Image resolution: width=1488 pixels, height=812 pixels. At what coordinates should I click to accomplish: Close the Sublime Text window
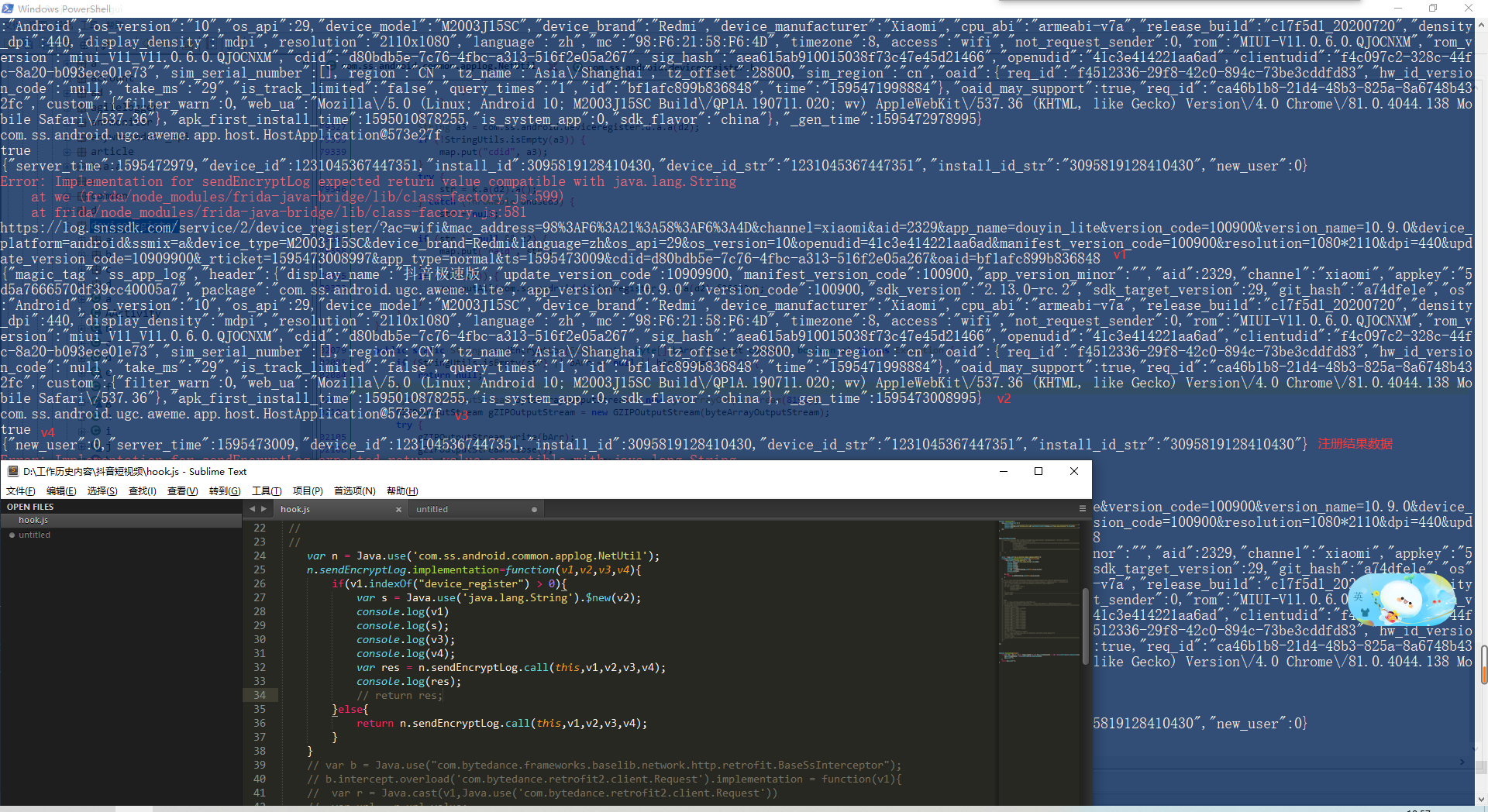click(x=1074, y=471)
